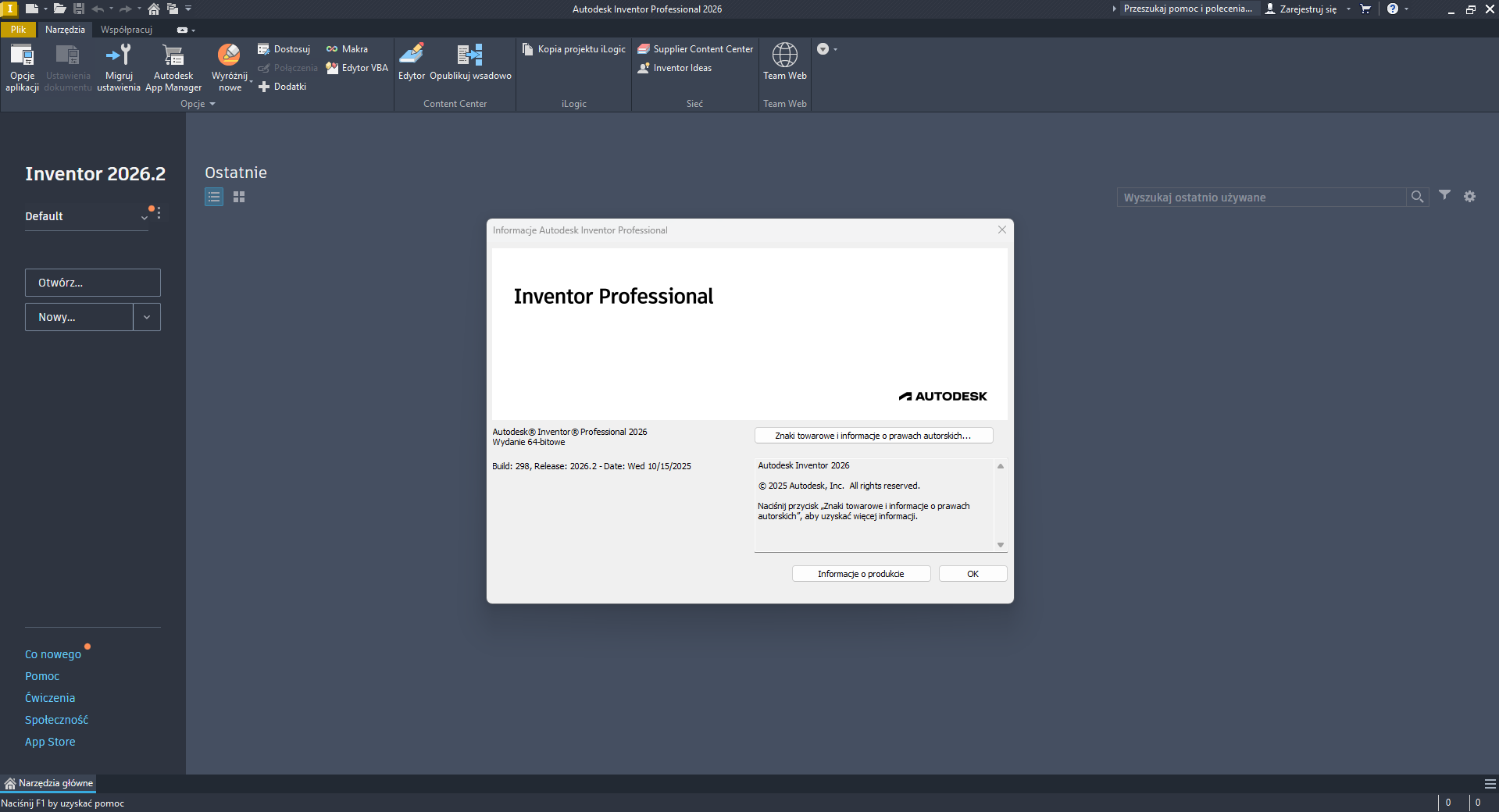Click Informacje o produkcie button
This screenshot has height=812, width=1499.
click(x=861, y=574)
